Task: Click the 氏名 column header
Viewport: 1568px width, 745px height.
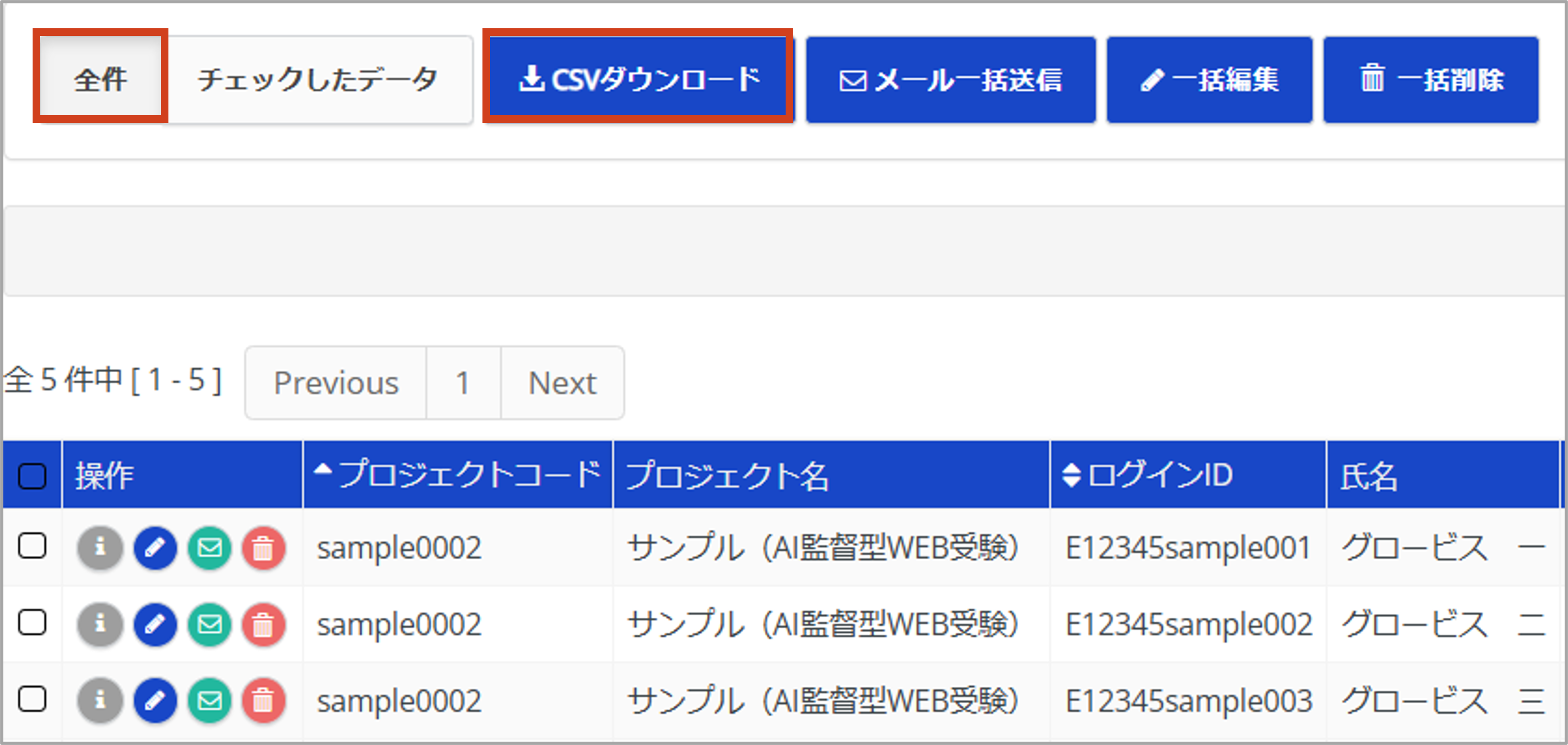Action: click(x=1442, y=475)
